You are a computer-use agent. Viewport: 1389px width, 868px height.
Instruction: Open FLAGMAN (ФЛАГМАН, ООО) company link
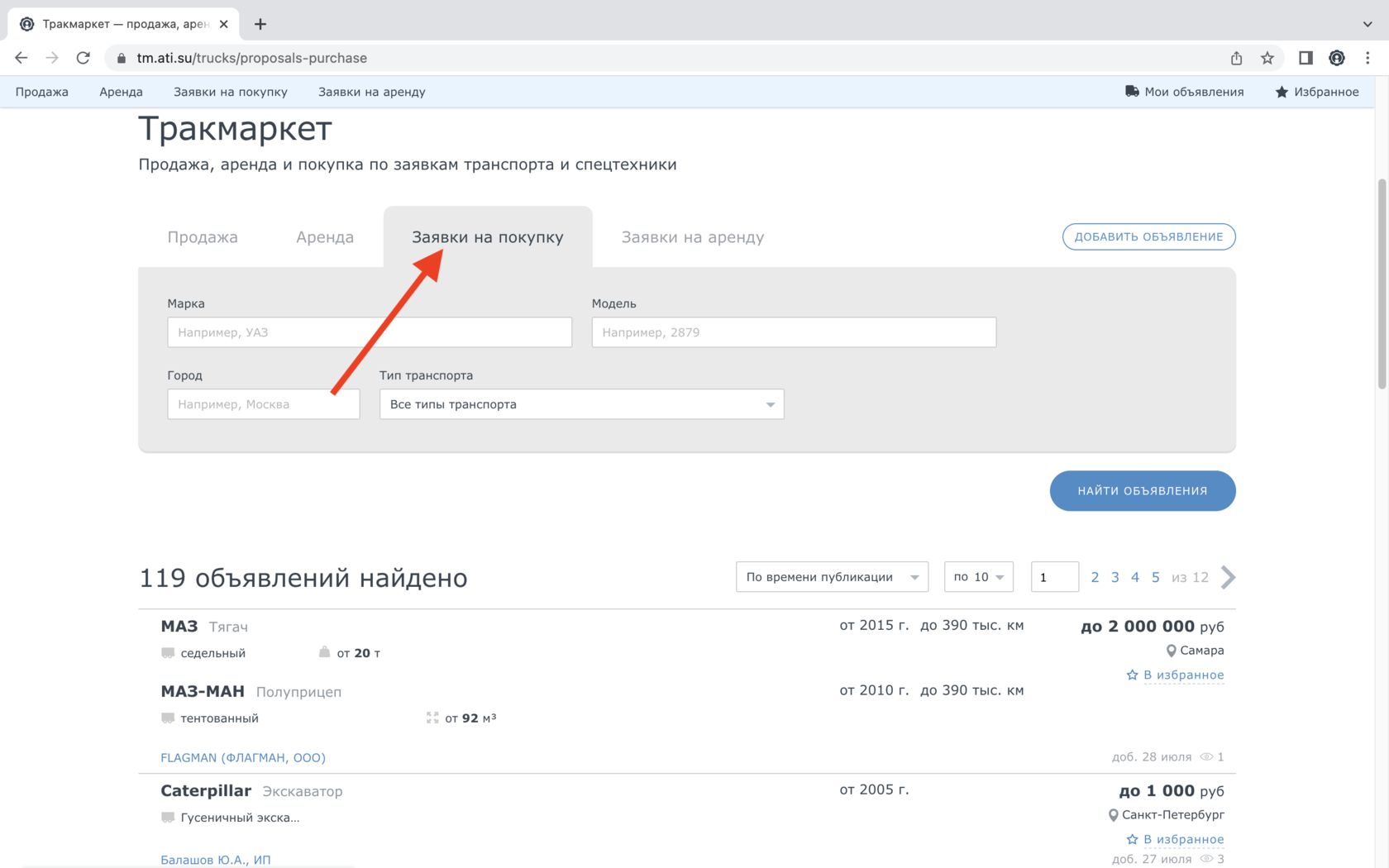243,757
